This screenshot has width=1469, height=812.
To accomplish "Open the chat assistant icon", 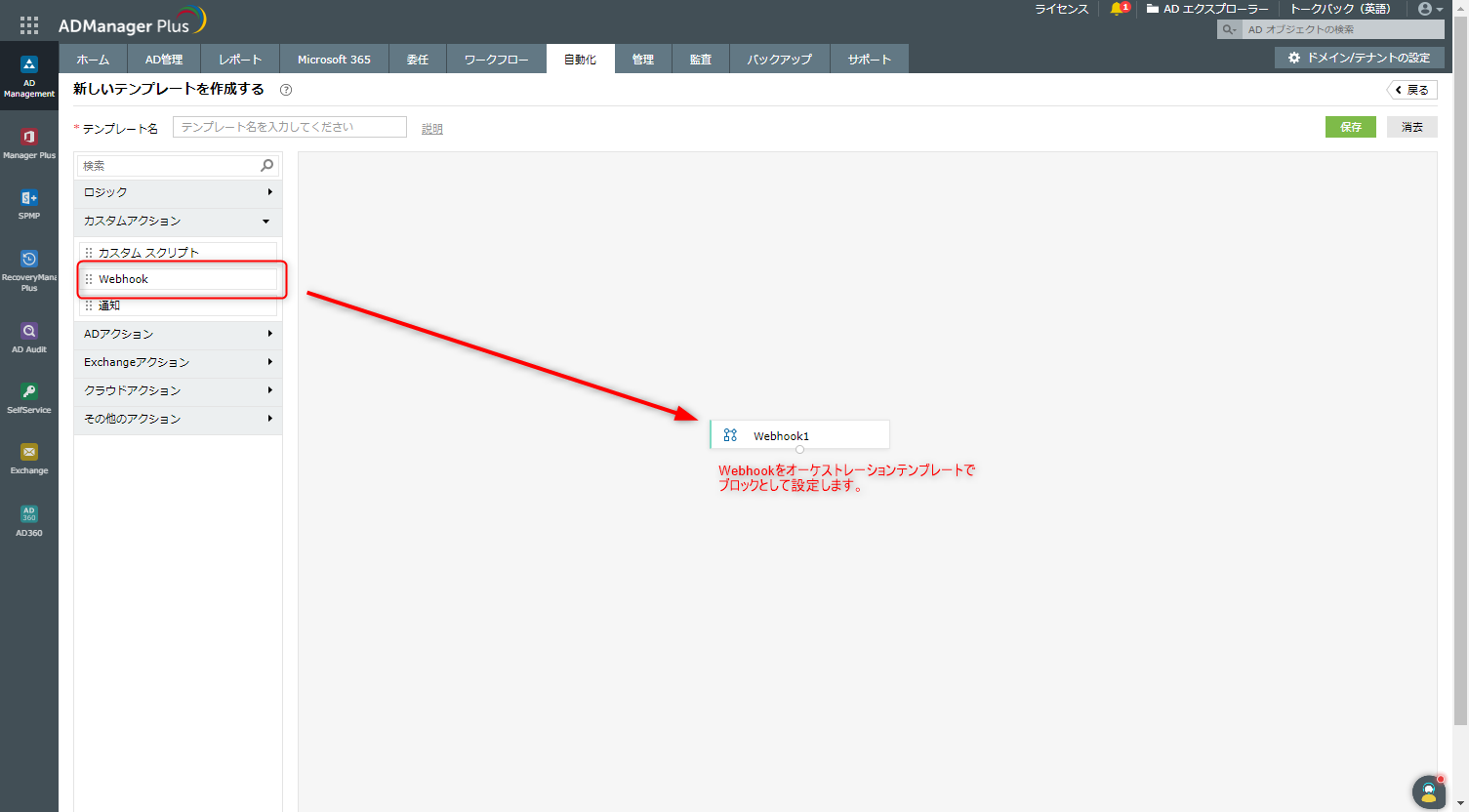I will pos(1429,792).
